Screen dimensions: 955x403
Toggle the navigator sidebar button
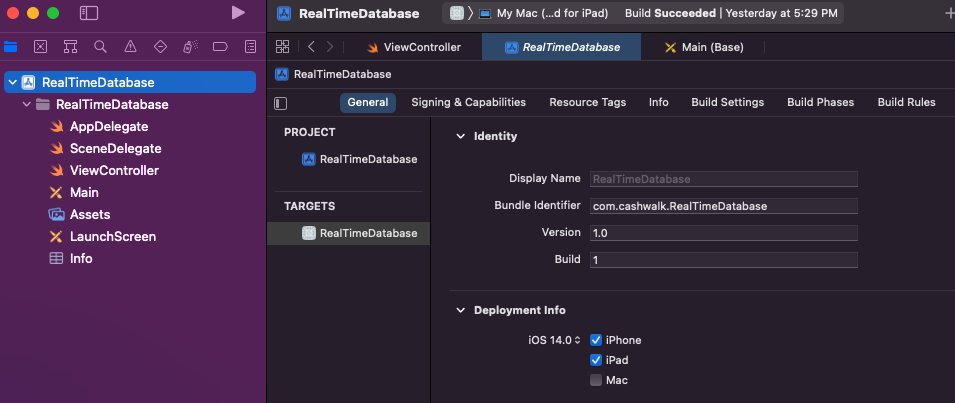pos(89,13)
